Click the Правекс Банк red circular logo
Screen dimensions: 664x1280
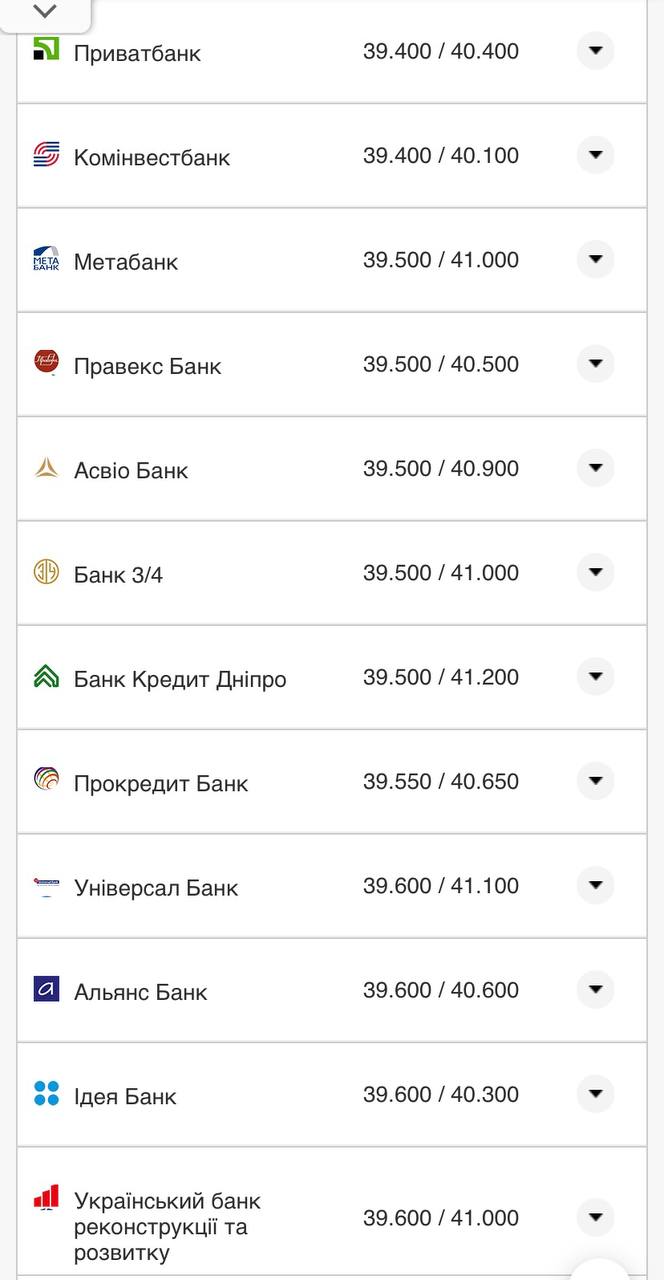point(45,363)
